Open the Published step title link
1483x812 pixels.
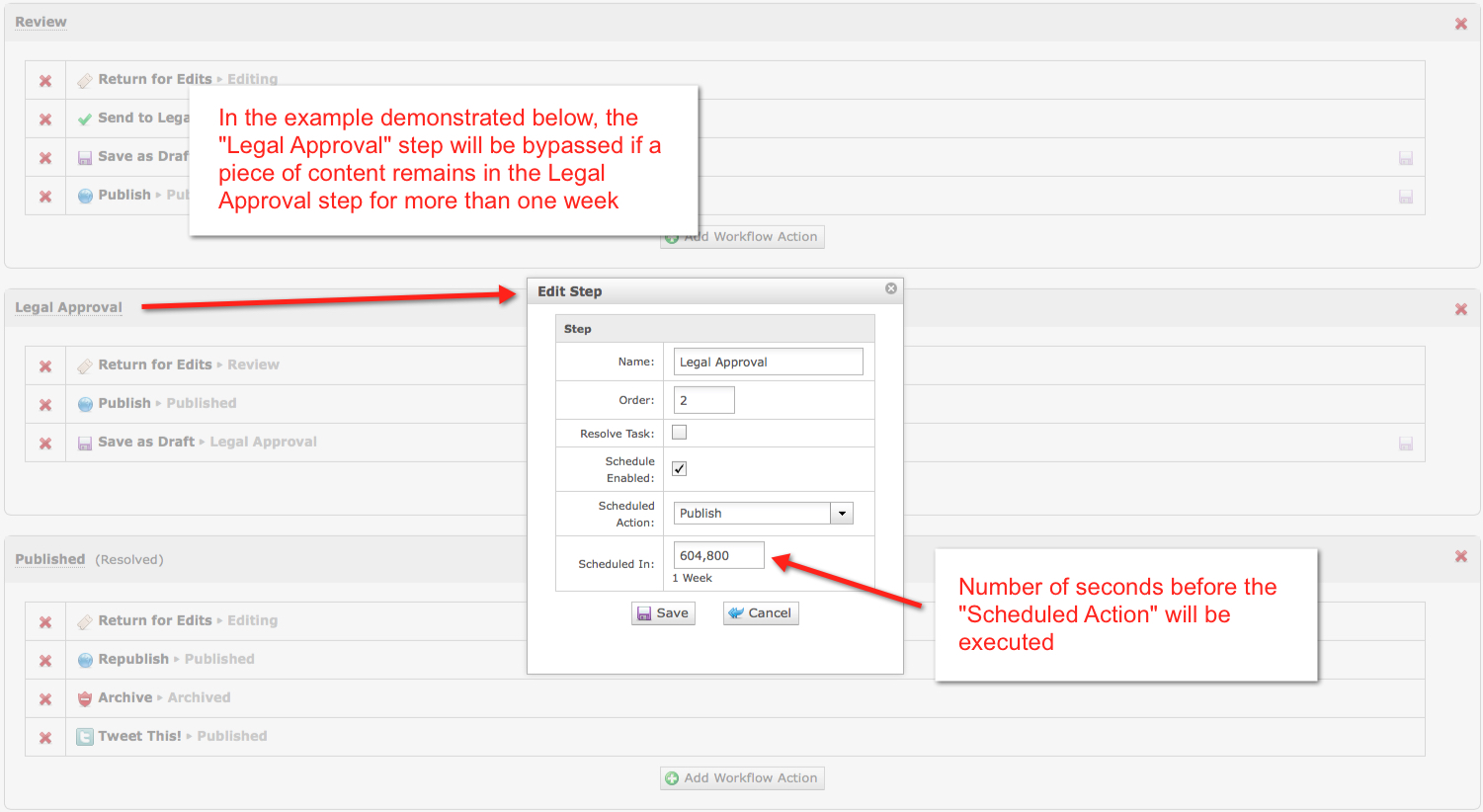[49, 559]
